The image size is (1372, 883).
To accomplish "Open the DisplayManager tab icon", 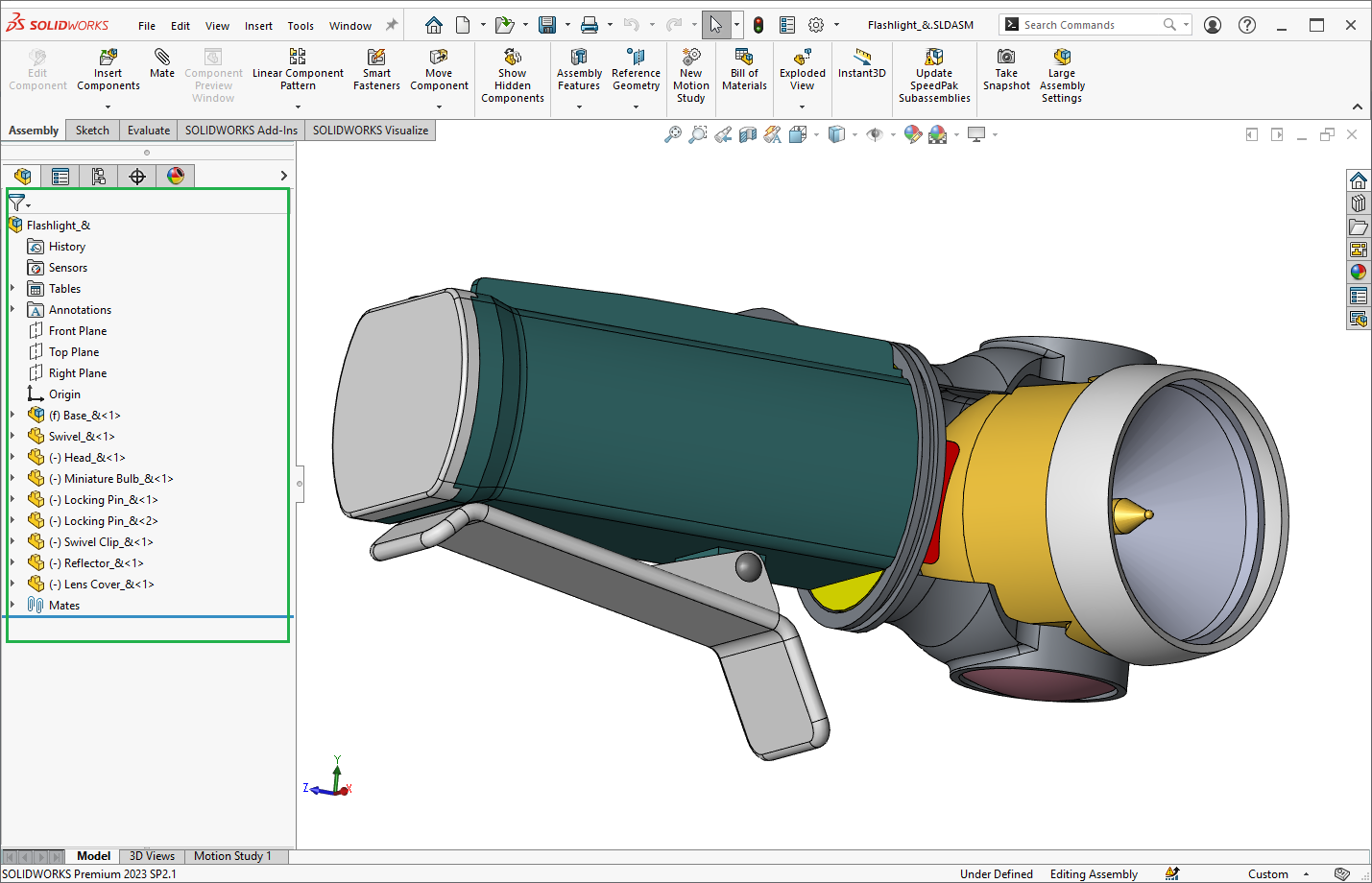I will pos(176,176).
